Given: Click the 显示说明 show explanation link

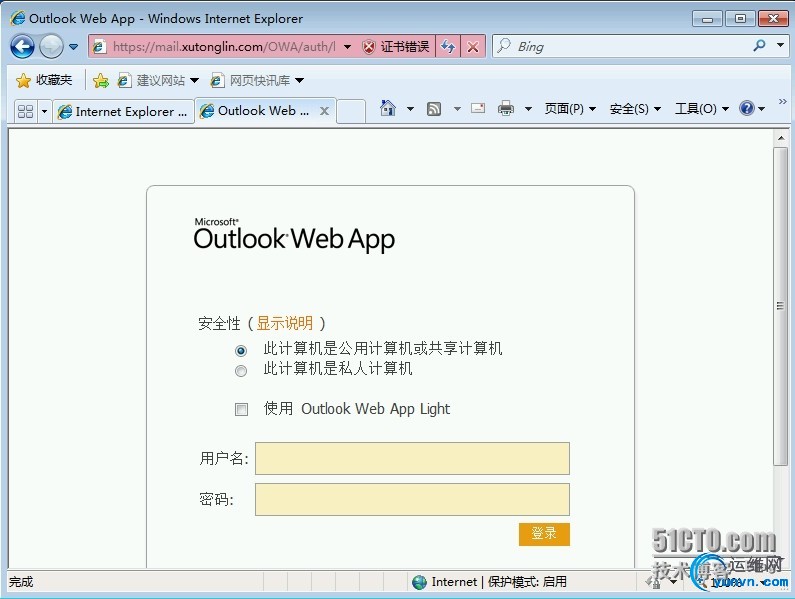Looking at the screenshot, I should coord(284,323).
